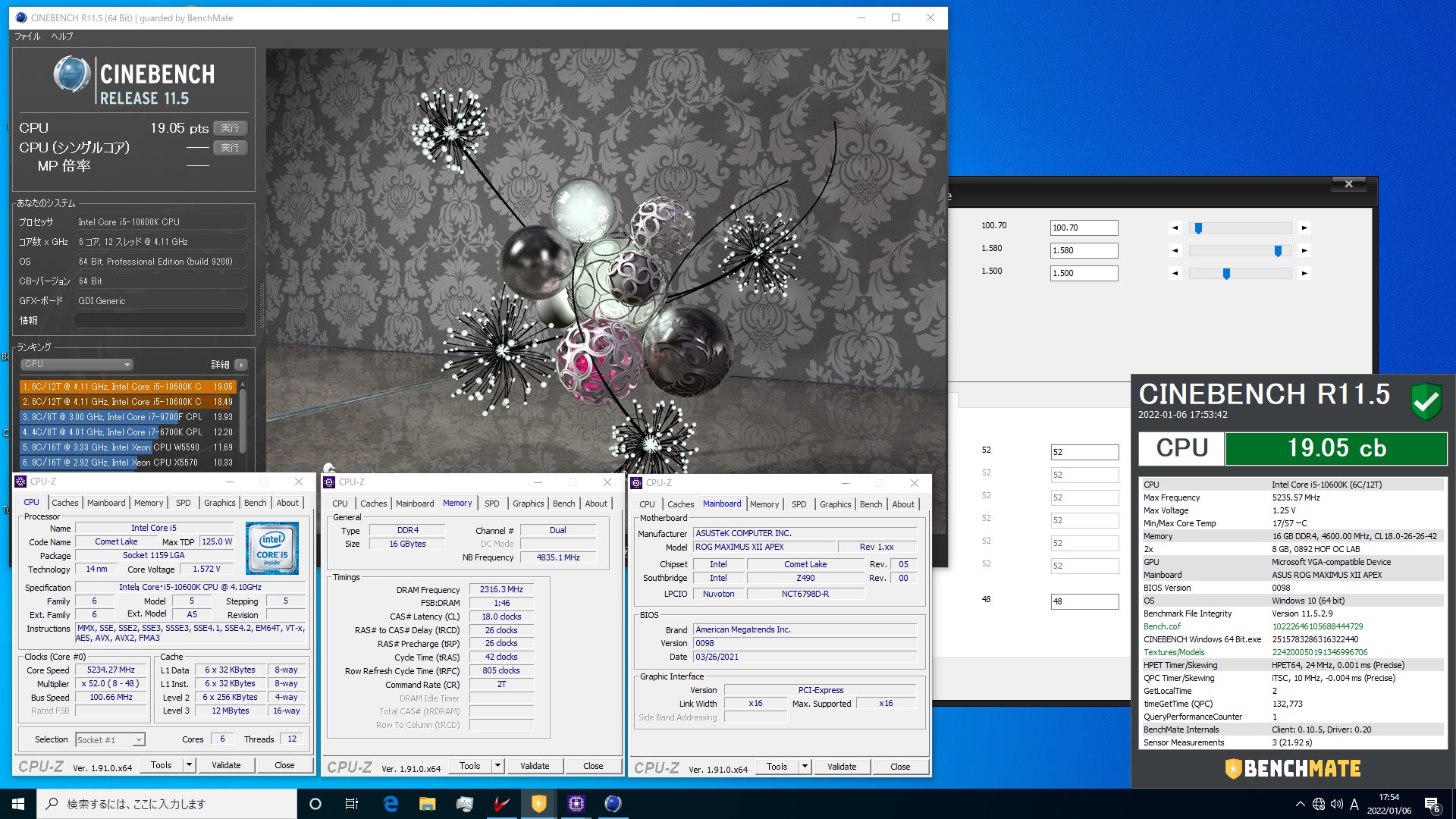Viewport: 1456px width, 819px height.
Task: Click the top 52 input field
Action: pos(1084,452)
